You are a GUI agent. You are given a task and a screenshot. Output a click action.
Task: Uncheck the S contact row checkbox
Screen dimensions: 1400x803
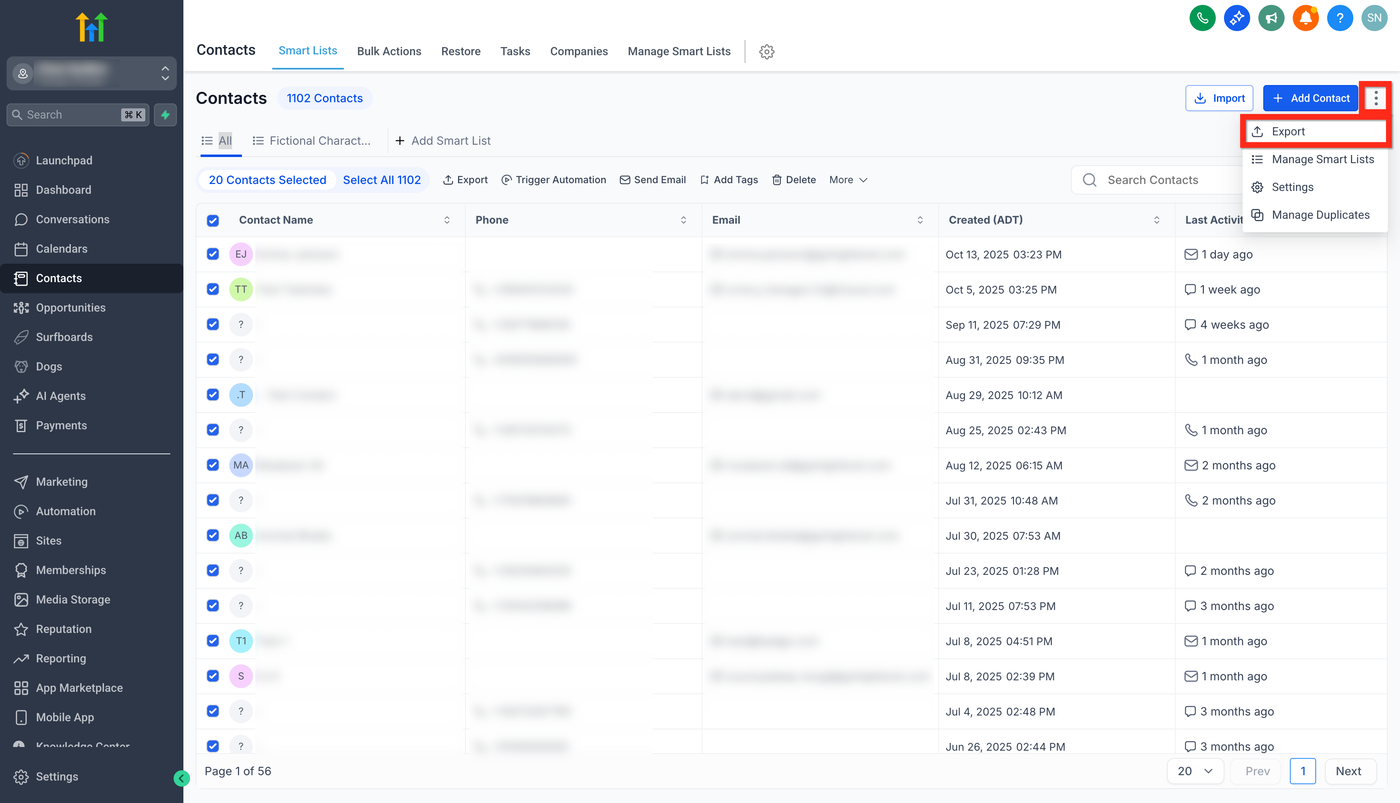click(x=213, y=676)
